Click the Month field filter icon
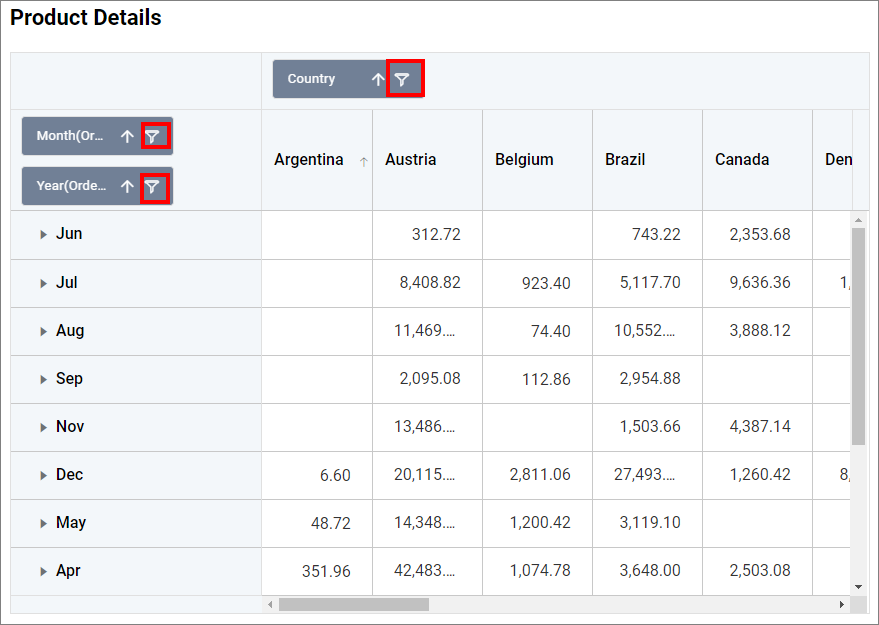Image resolution: width=879 pixels, height=625 pixels. 152,136
